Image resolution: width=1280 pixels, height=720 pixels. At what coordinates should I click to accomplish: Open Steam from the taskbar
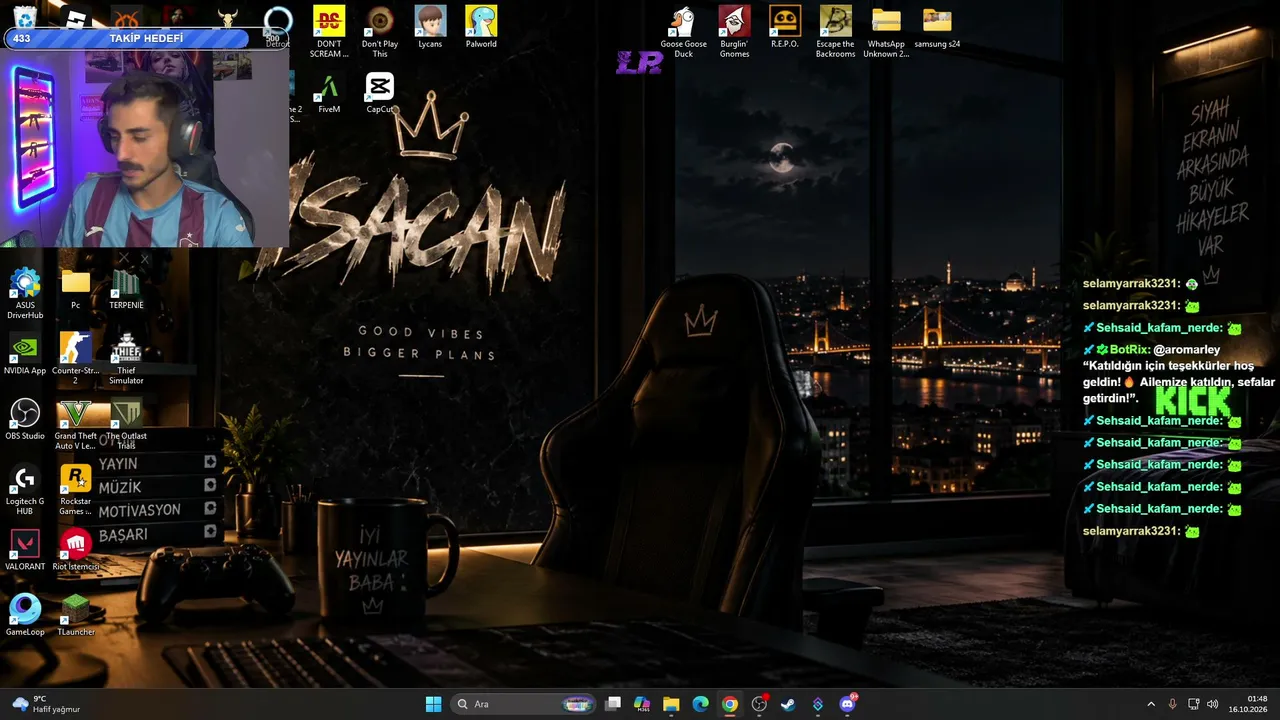tap(789, 704)
